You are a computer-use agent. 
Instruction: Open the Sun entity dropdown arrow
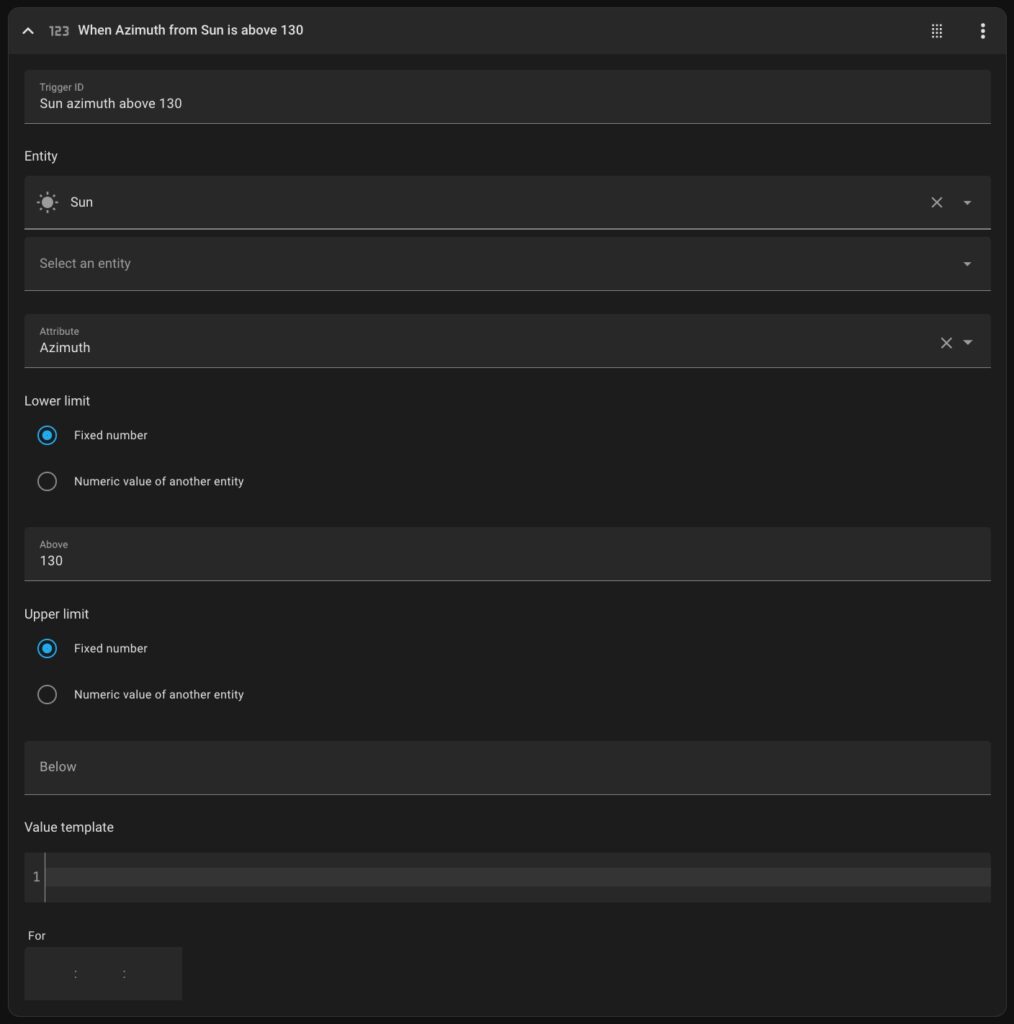click(967, 203)
